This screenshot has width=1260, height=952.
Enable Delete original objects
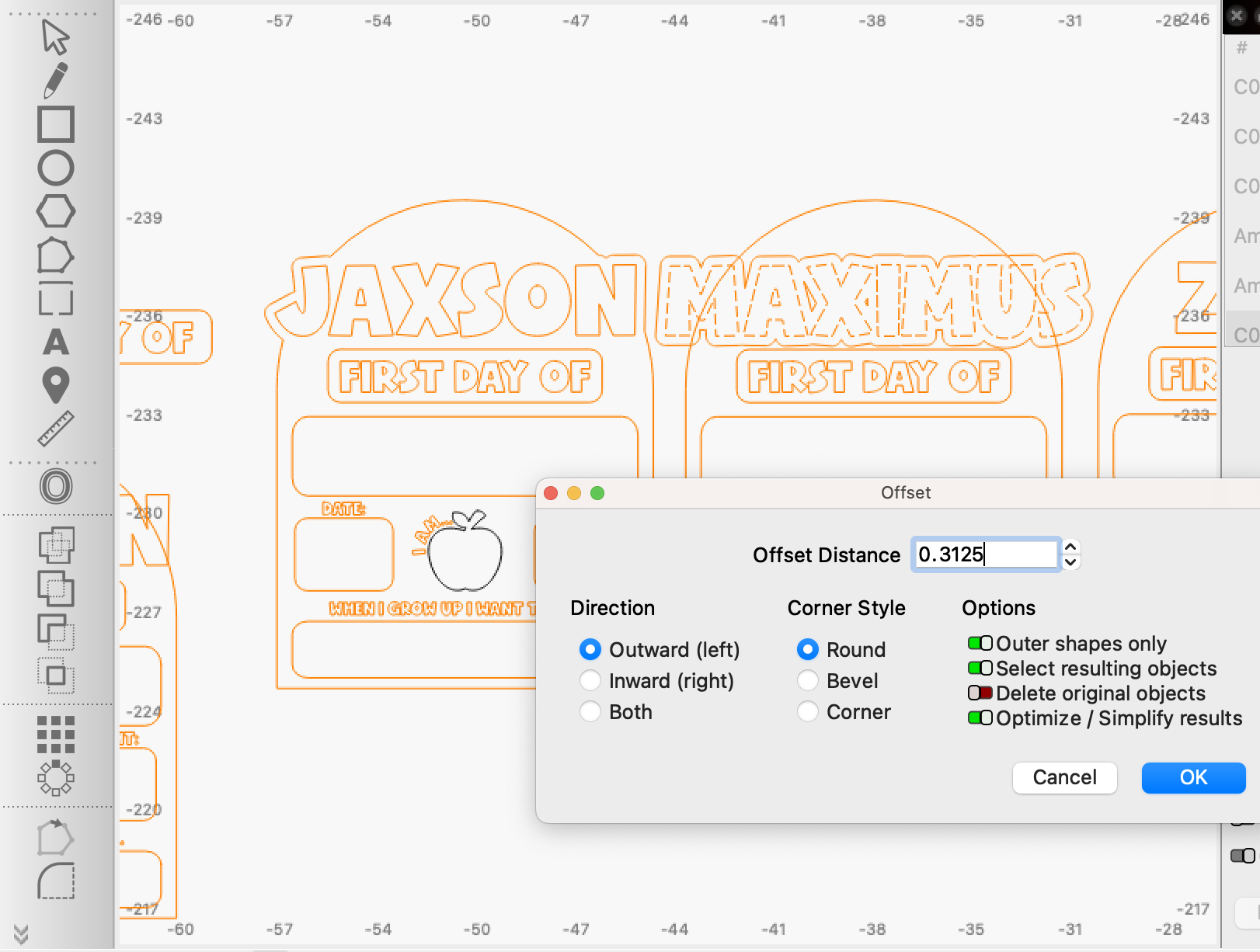pyautogui.click(x=980, y=693)
